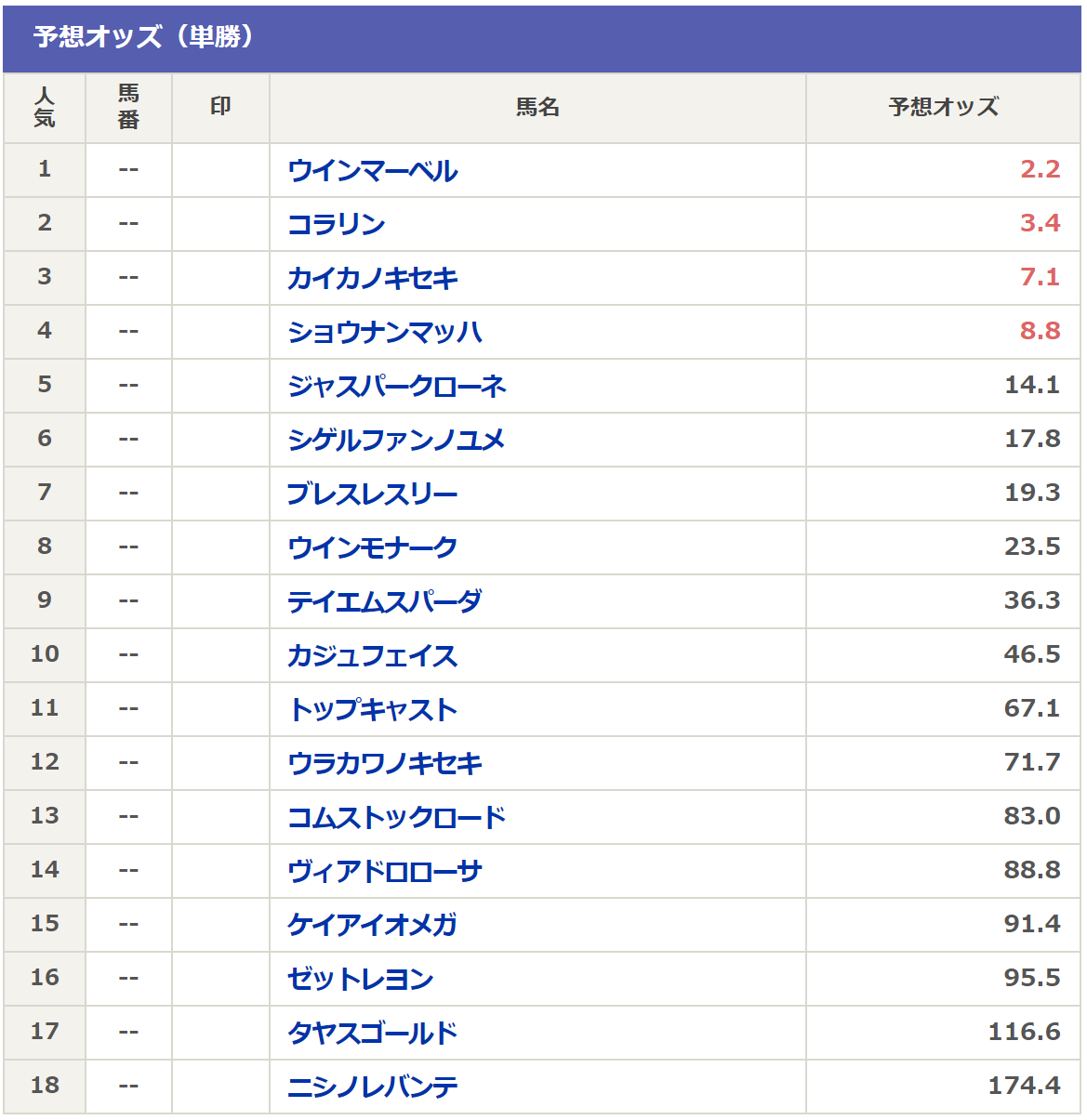Open タヤスゴールド horse page
The width and height of the screenshot is (1087, 1120).
(x=372, y=1034)
